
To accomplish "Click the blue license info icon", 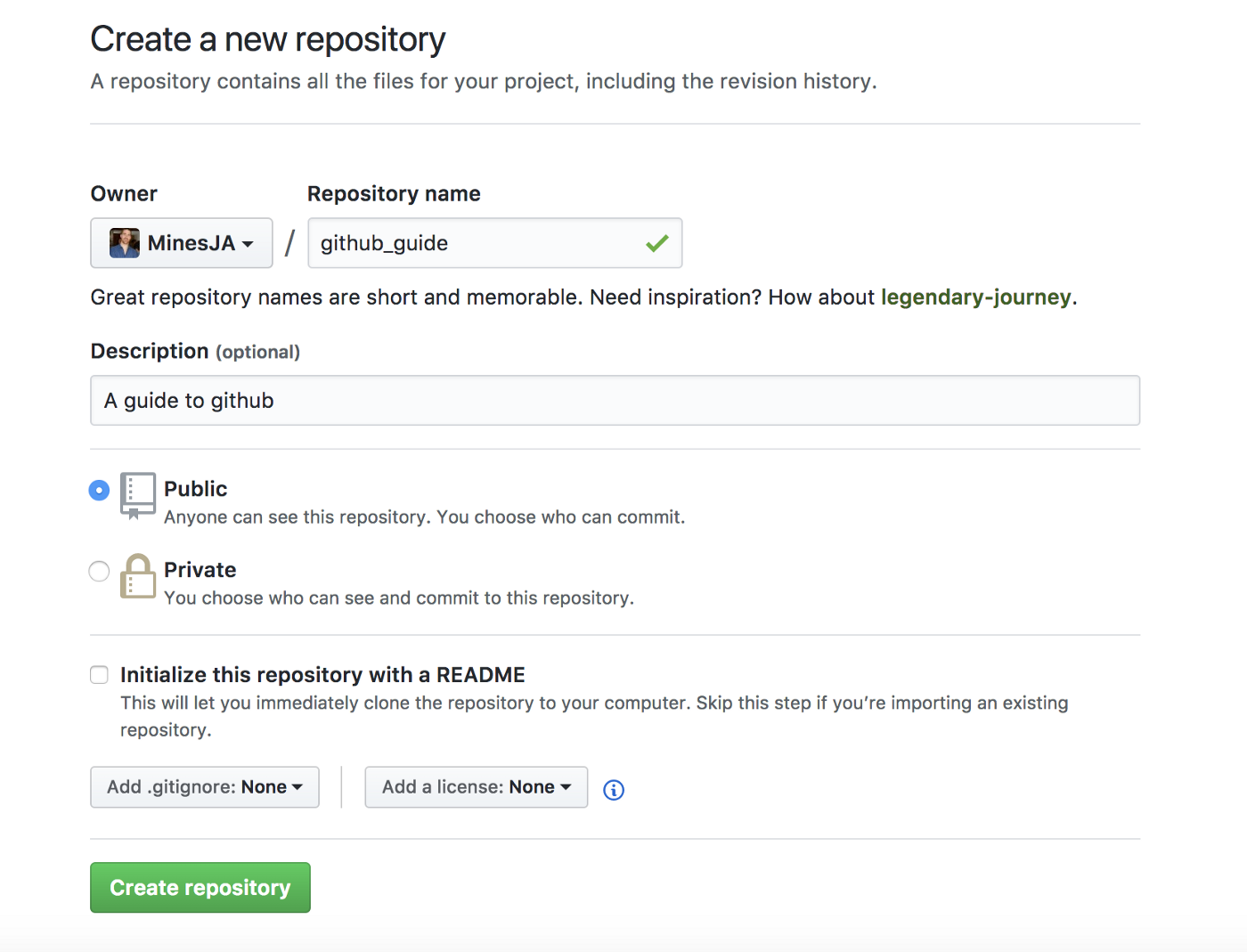I will coord(614,790).
